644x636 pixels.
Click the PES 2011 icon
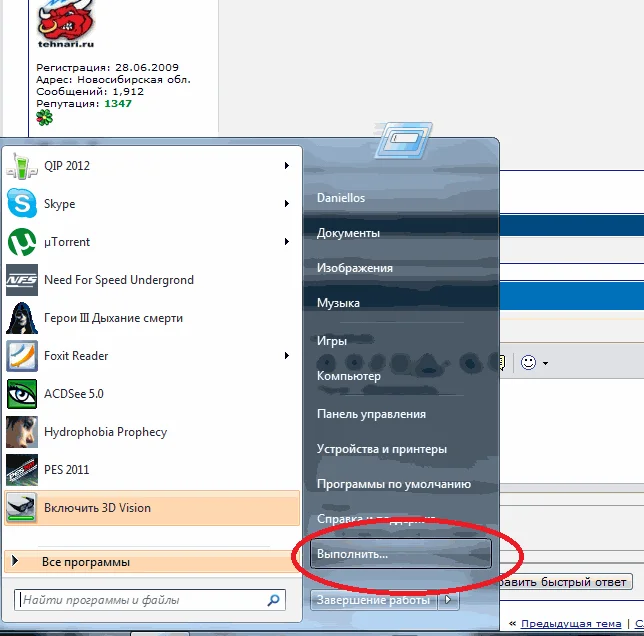pyautogui.click(x=22, y=470)
